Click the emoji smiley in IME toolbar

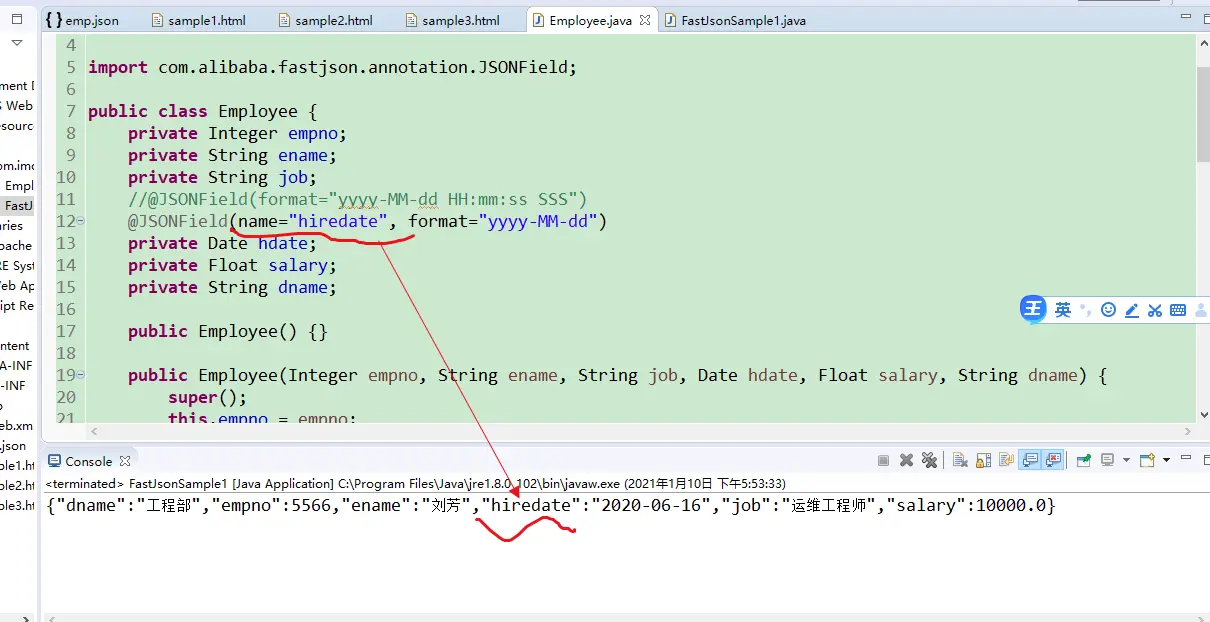[1108, 310]
